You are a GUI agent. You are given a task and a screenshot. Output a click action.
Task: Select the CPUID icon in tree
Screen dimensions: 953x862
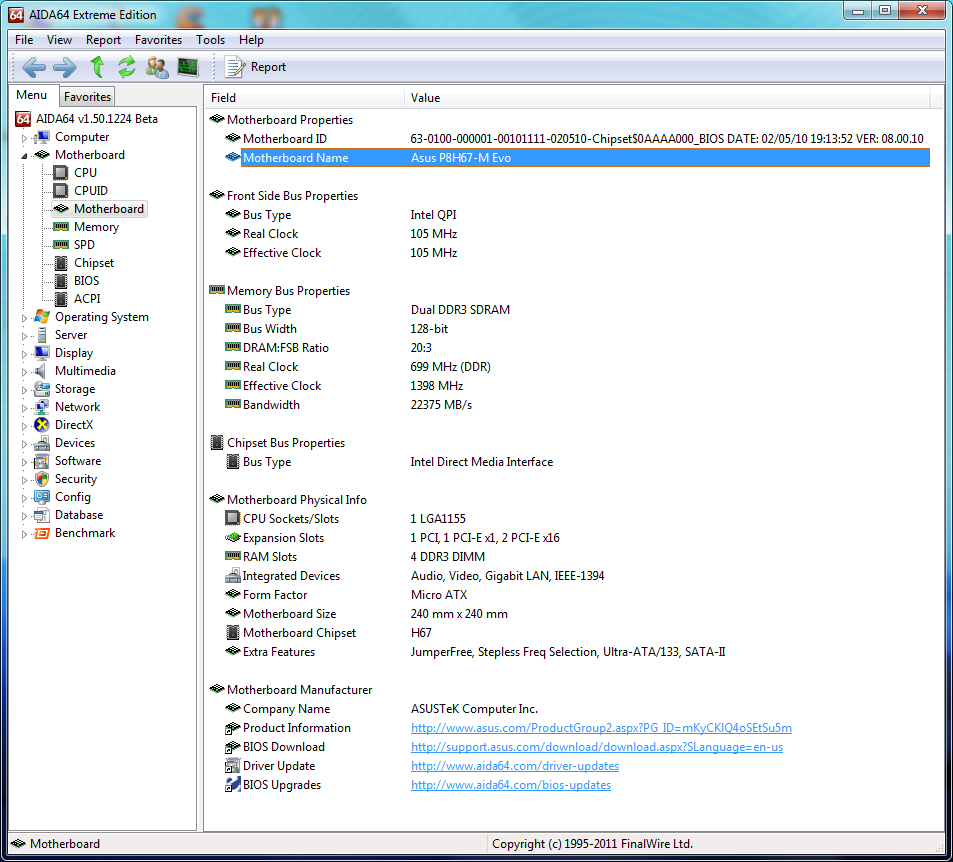(61, 191)
